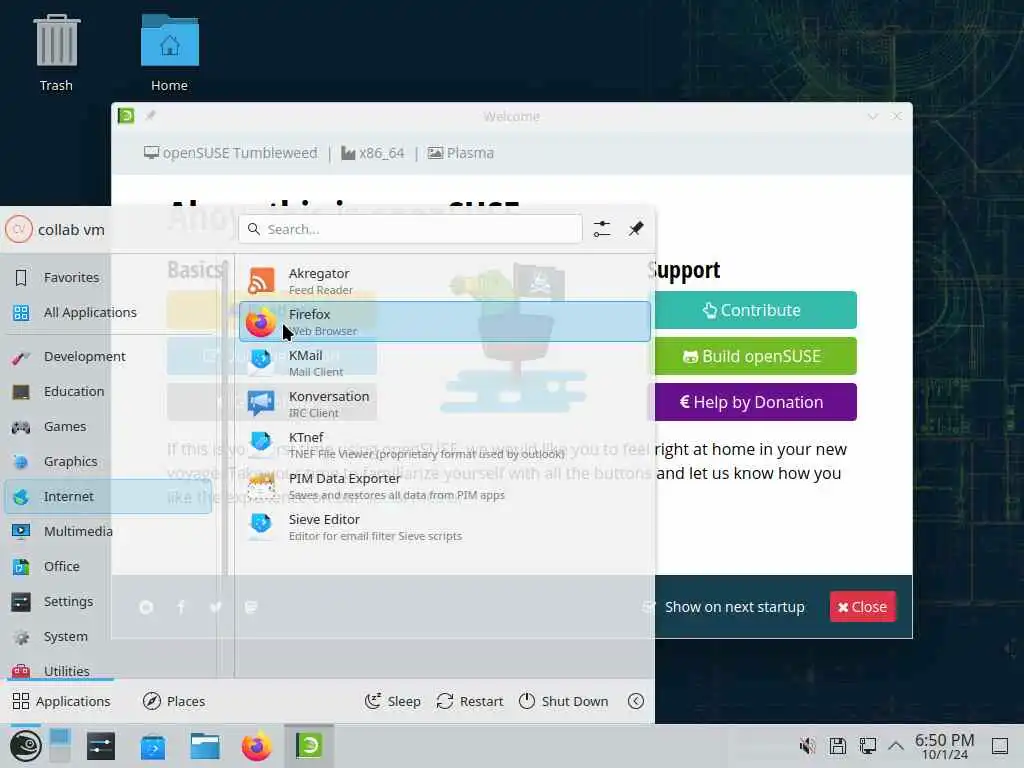Screen dimensions: 1024x768
Task: Open the Office category
Action: pyautogui.click(x=108, y=567)
